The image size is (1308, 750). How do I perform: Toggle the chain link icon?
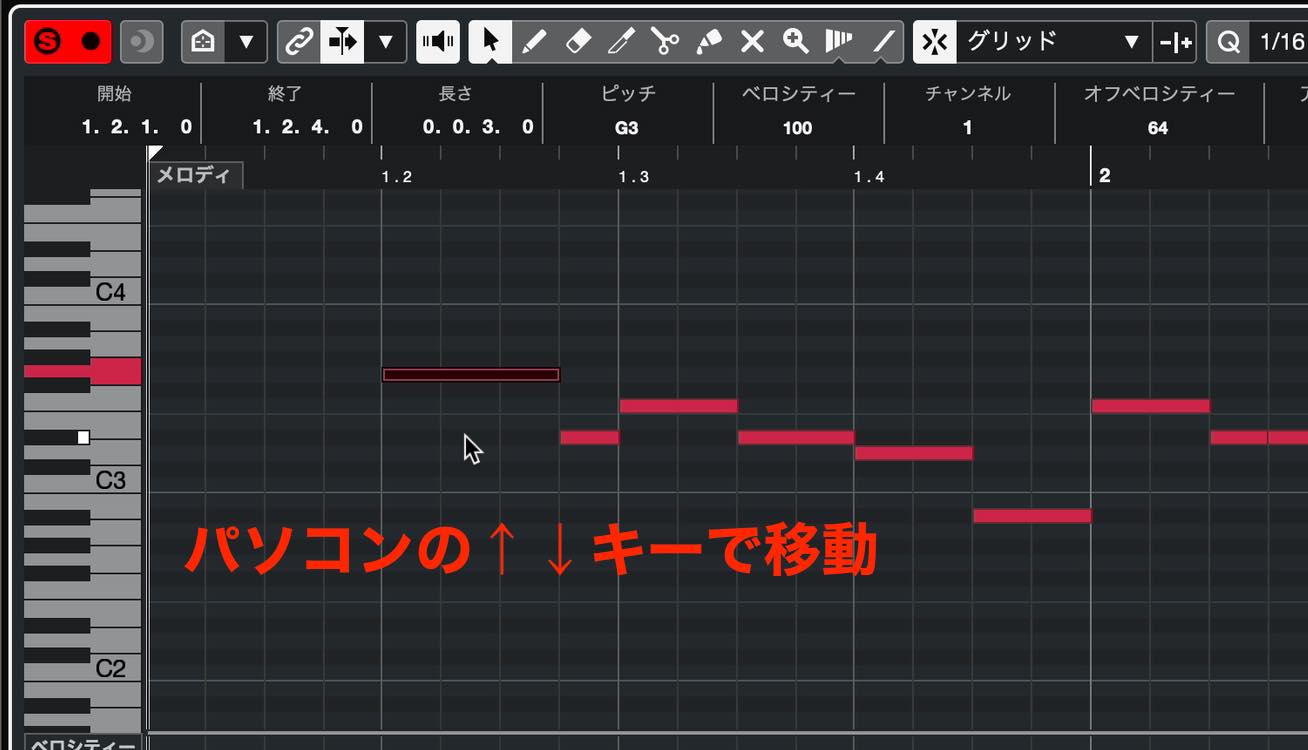pos(298,42)
